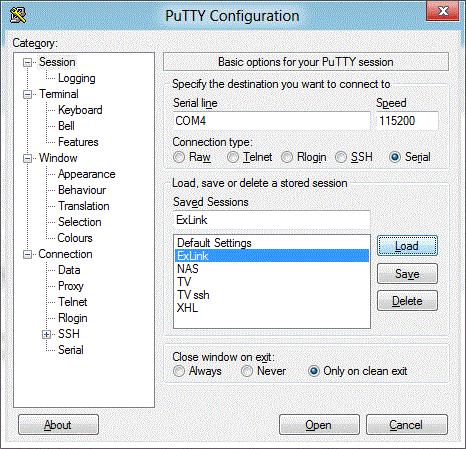Select the Proxy category

[x=71, y=286]
